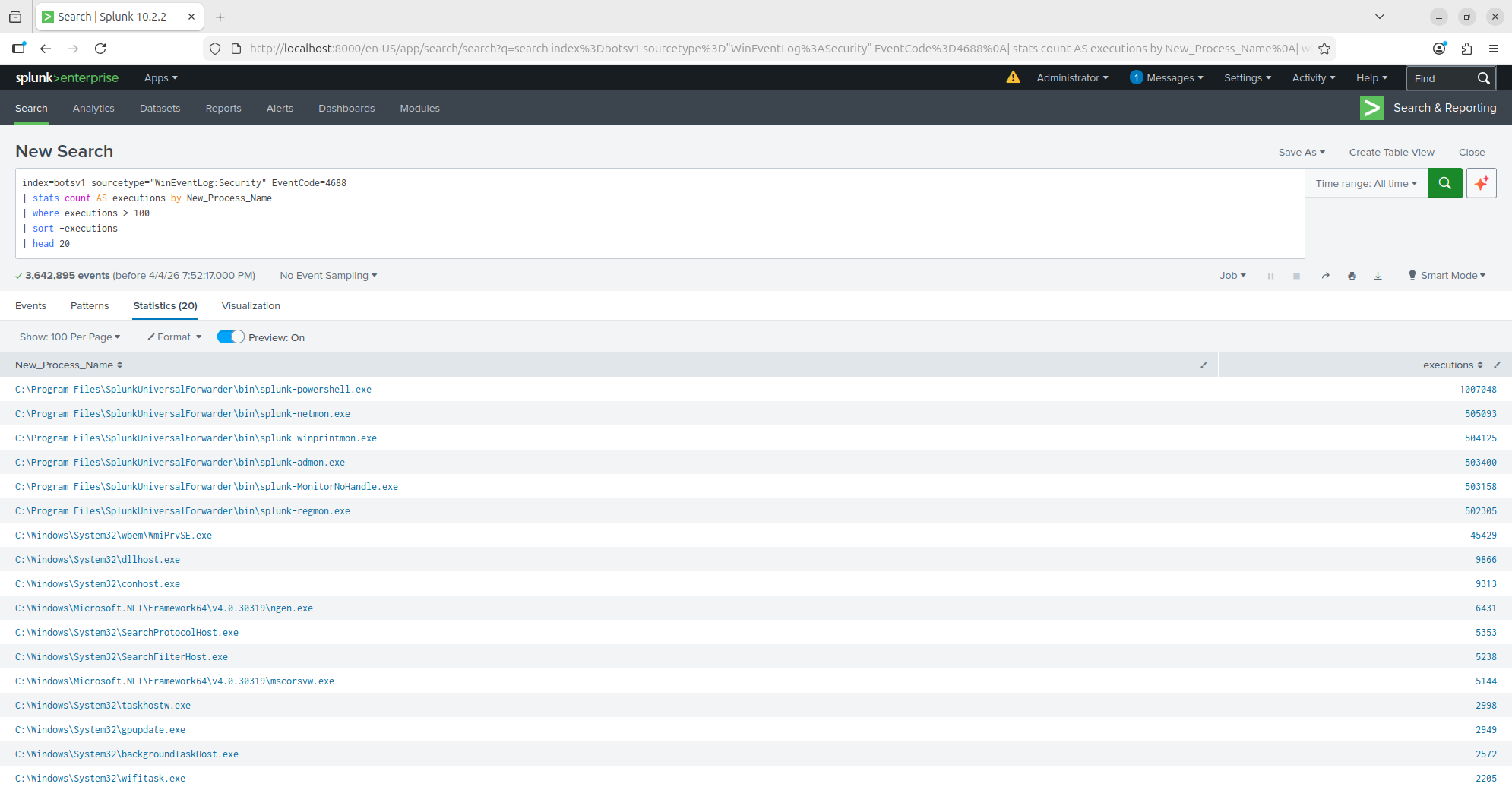Sort by the executions column
Screen dimensions: 1512x790
coord(1453,365)
